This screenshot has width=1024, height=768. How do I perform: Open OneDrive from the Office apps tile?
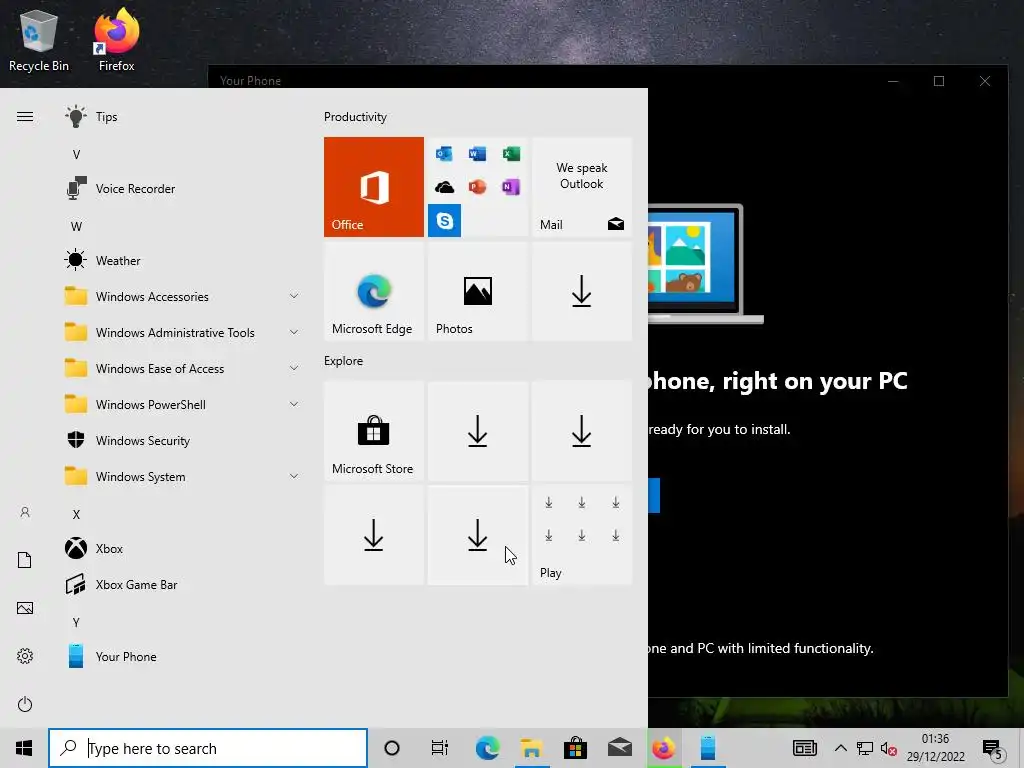(444, 187)
